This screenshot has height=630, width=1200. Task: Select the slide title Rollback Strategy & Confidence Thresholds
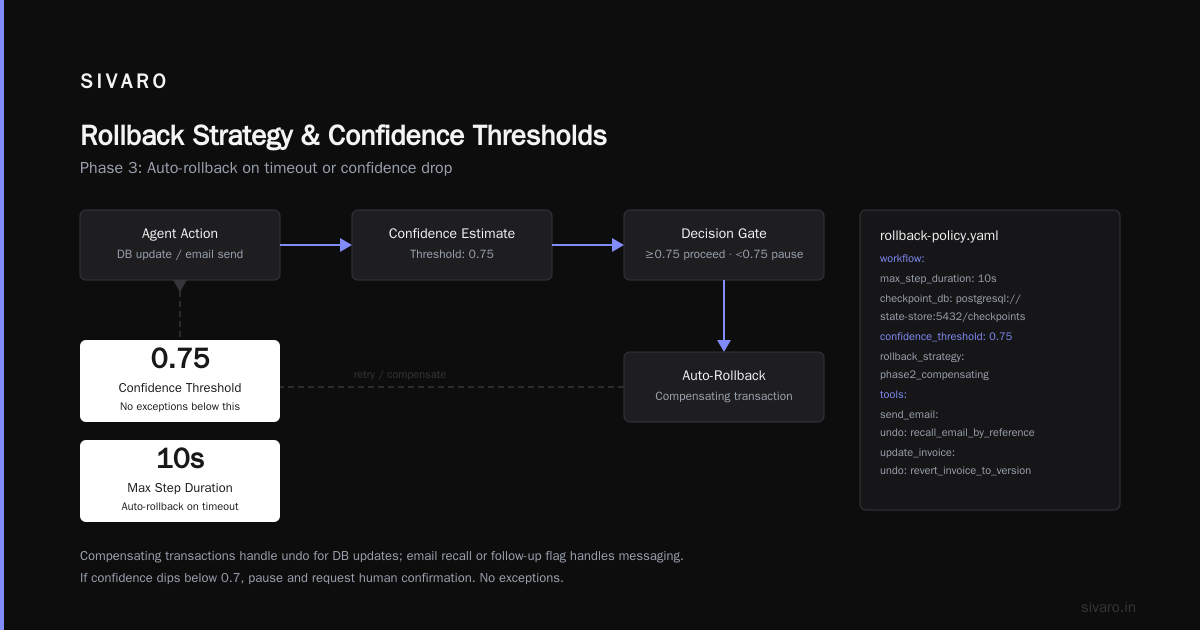click(343, 135)
